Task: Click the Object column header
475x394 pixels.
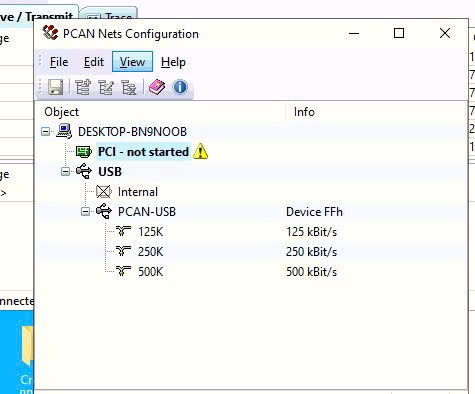Action: [x=160, y=112]
